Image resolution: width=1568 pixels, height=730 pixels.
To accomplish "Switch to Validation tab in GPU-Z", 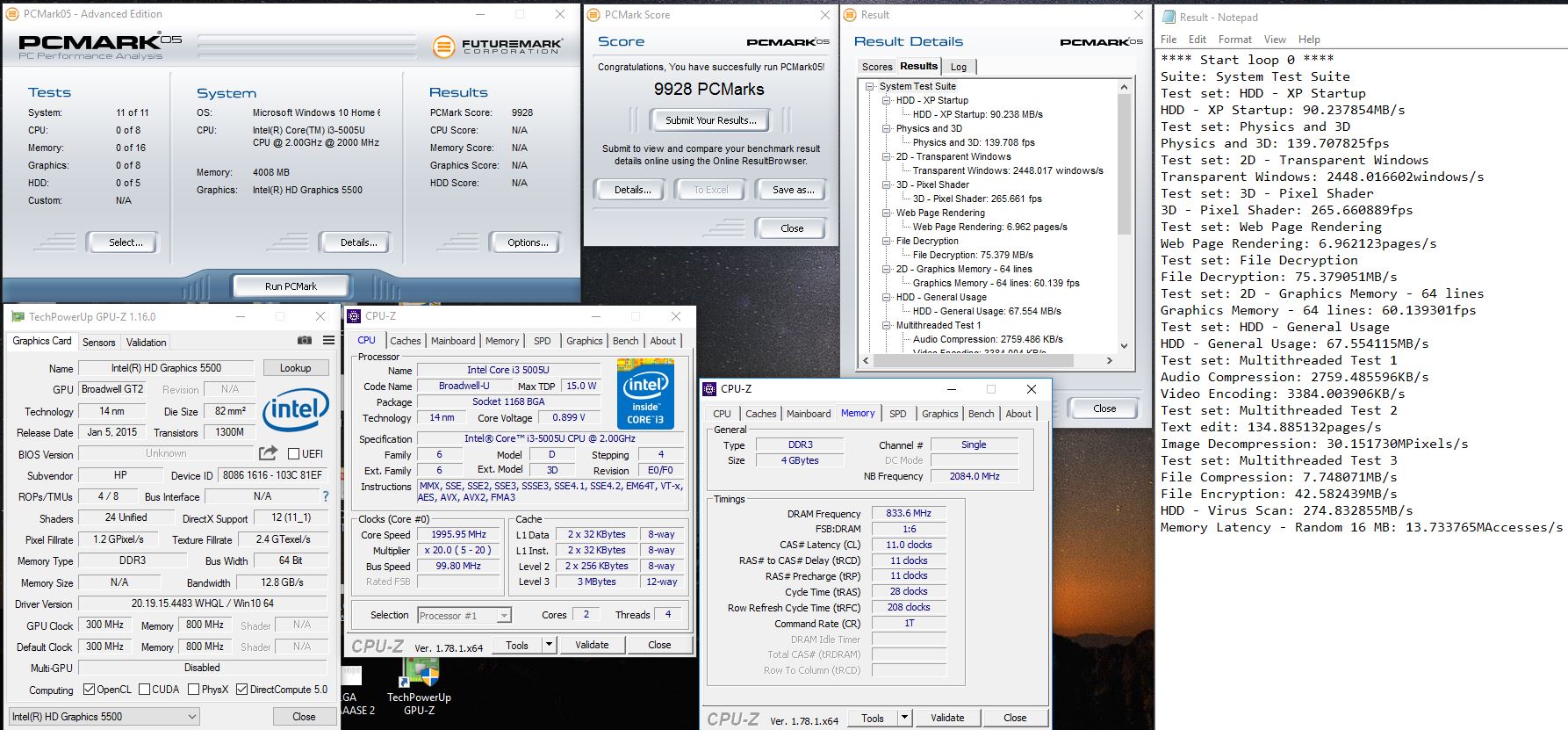I will point(146,343).
